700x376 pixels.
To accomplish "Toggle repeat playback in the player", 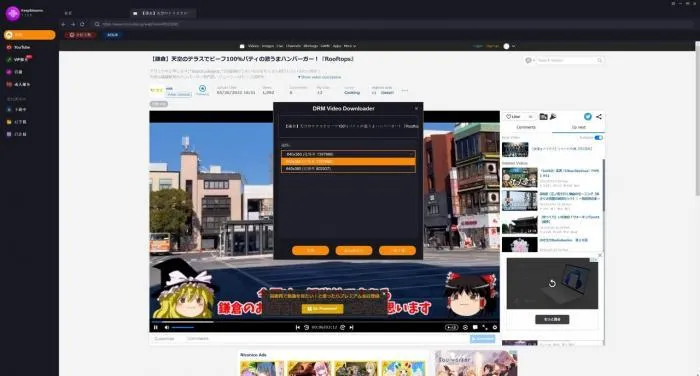I will 465,327.
